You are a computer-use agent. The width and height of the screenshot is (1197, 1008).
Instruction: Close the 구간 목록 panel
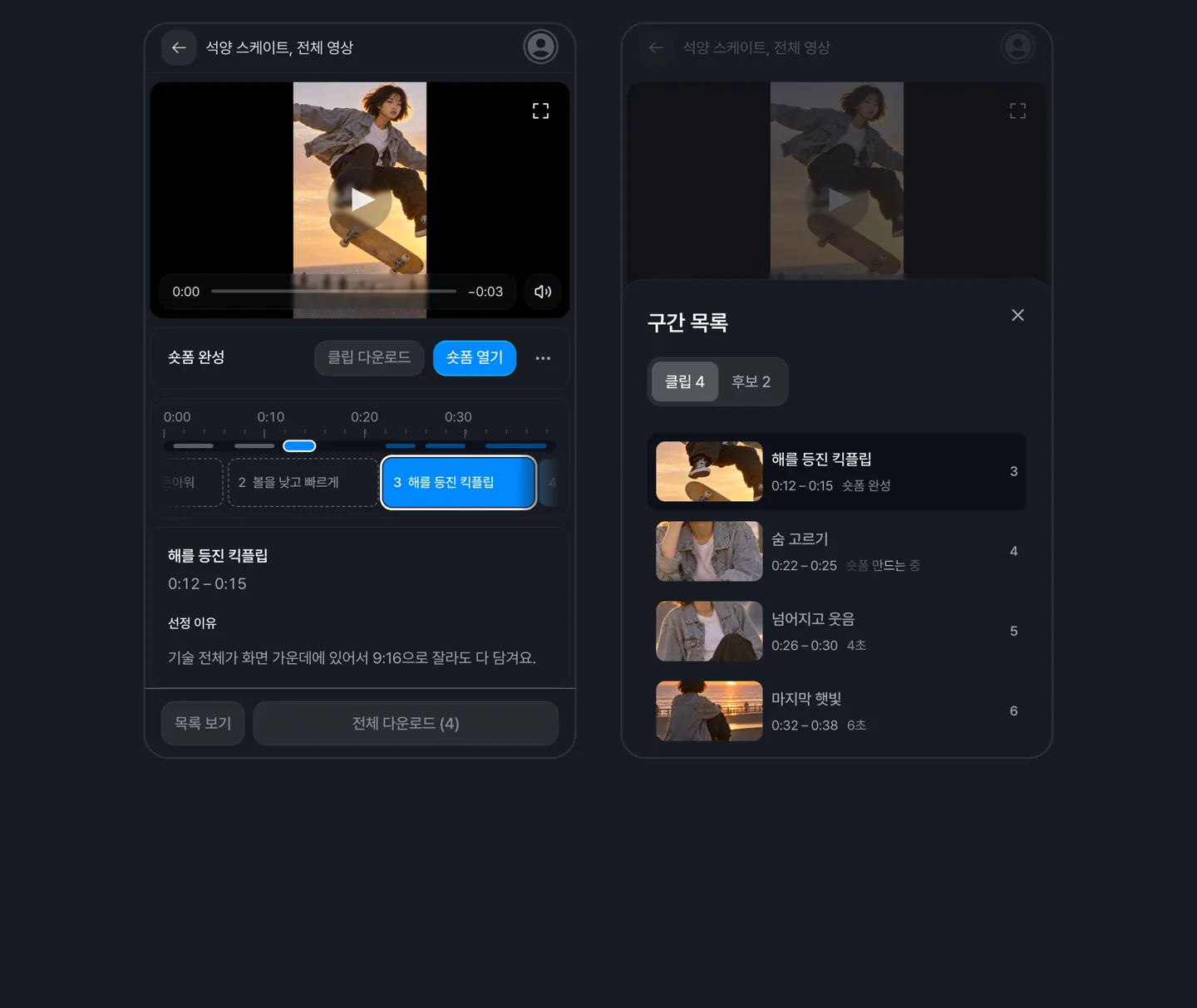click(1017, 315)
